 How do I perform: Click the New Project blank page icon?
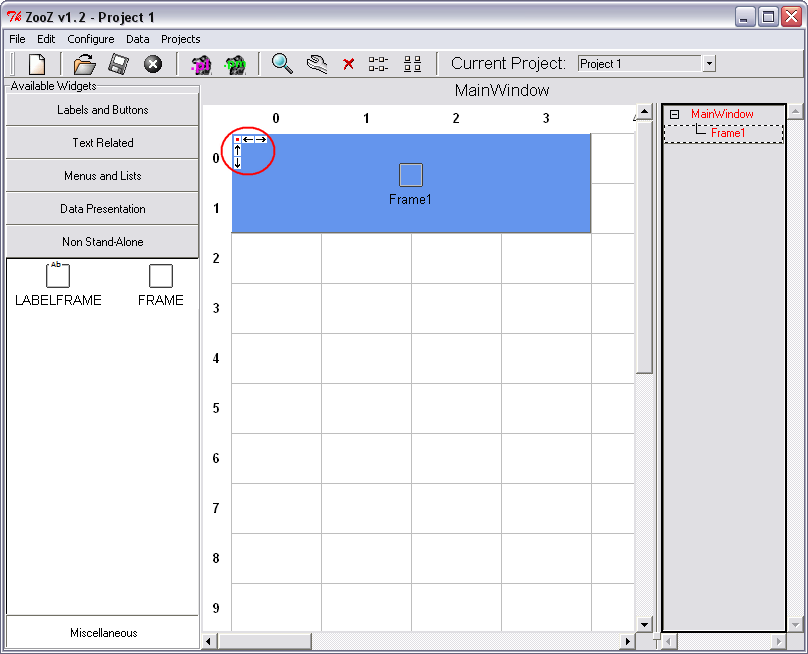click(x=37, y=64)
